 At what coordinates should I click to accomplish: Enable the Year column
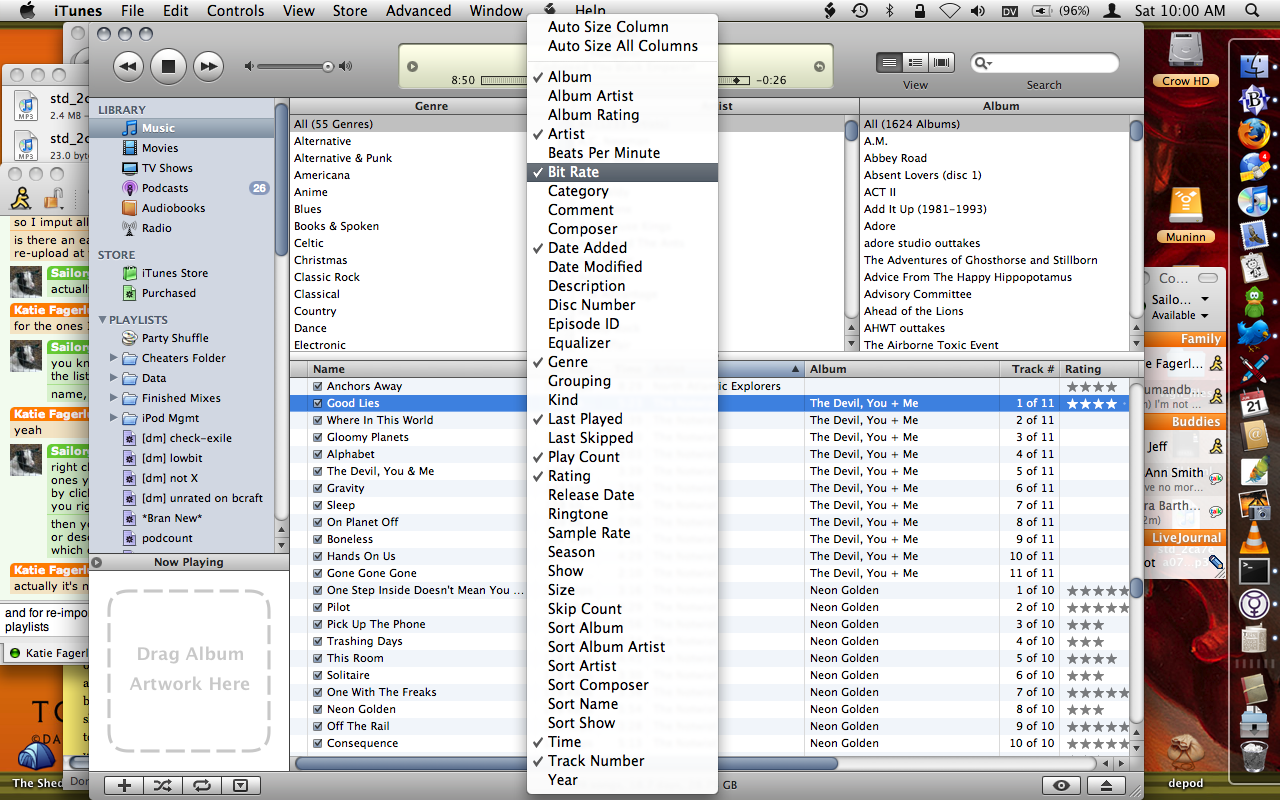(x=622, y=780)
